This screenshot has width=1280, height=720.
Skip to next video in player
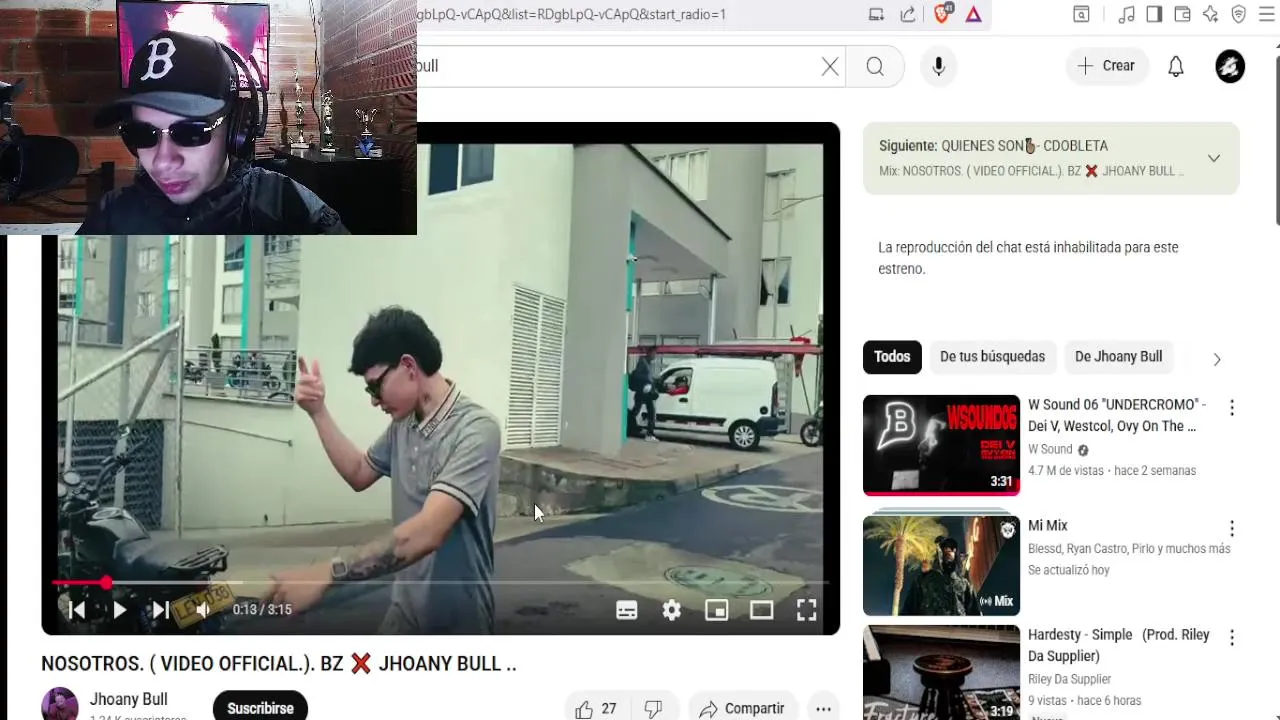160,609
